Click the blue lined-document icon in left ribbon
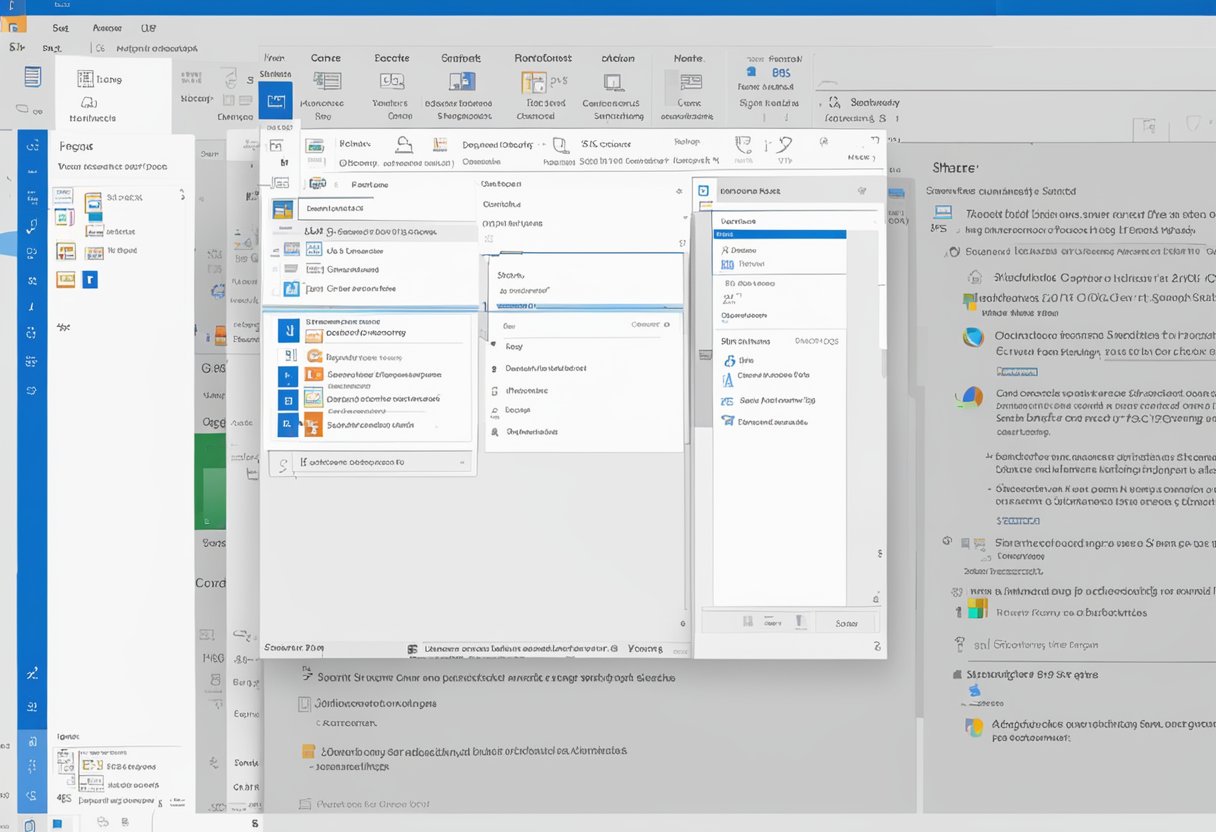Image resolution: width=1216 pixels, height=832 pixels. (33, 77)
